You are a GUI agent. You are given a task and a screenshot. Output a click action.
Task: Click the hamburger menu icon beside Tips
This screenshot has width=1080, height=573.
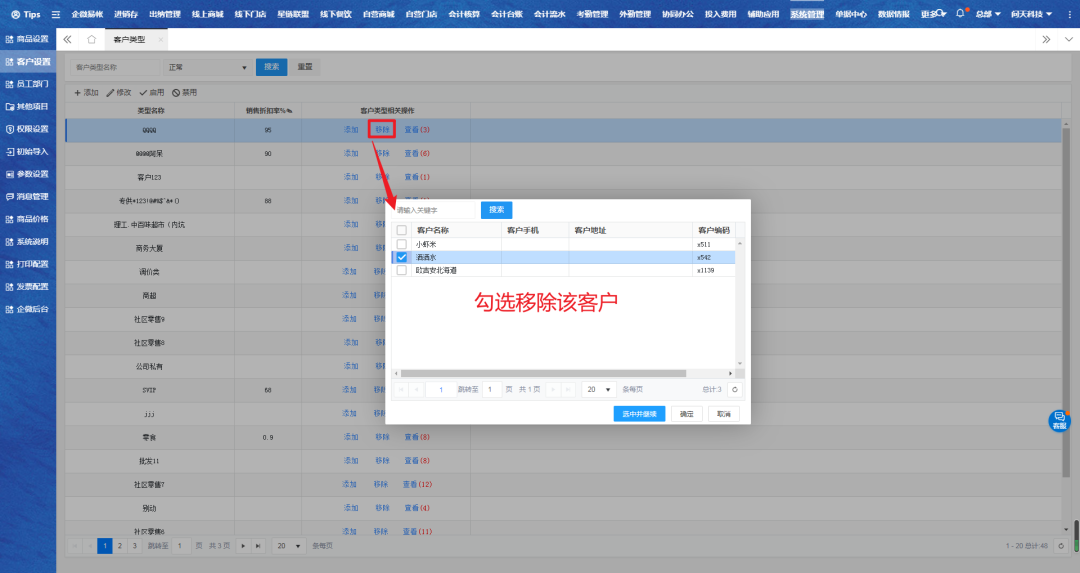coord(56,14)
